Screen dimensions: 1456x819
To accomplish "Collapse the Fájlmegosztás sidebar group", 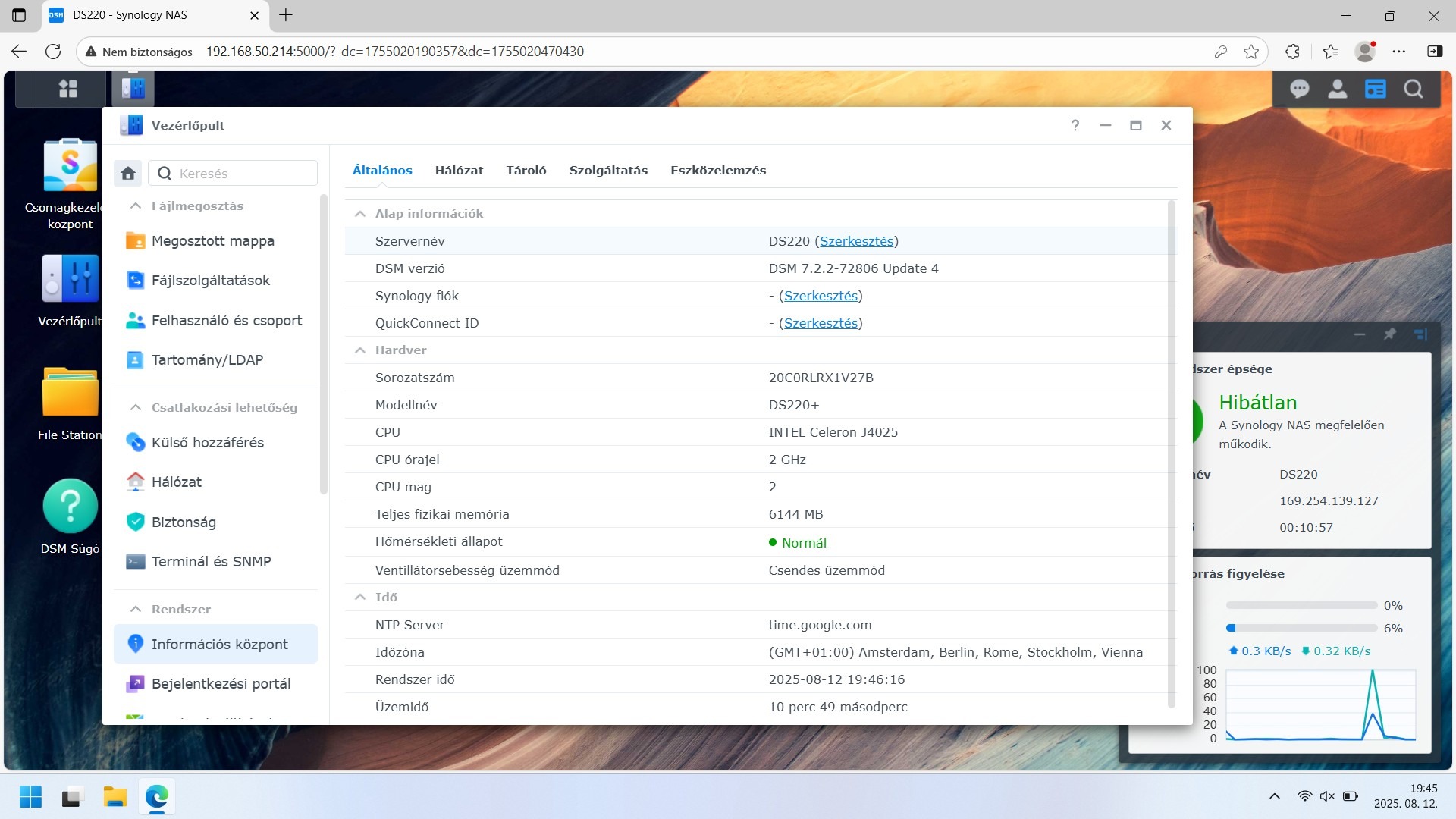I will (136, 206).
